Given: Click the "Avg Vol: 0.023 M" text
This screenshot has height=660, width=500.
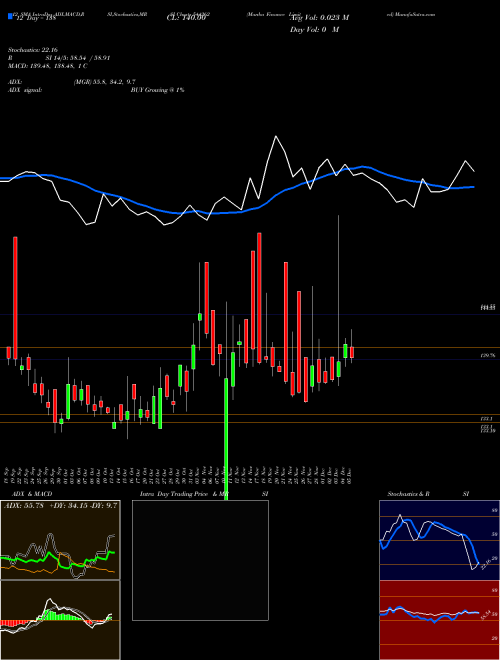Looking at the screenshot, I should 319,18.
